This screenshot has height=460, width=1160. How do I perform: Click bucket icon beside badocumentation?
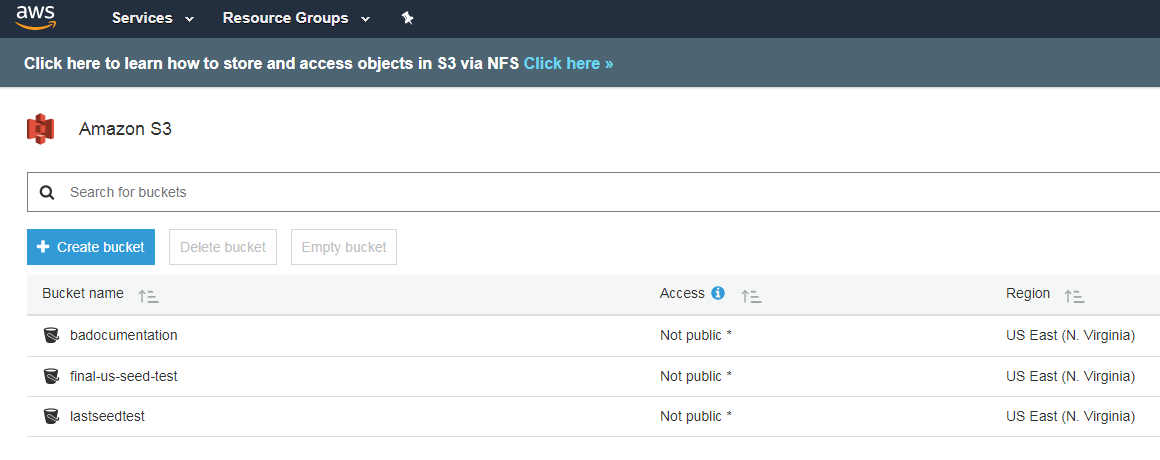[51, 336]
